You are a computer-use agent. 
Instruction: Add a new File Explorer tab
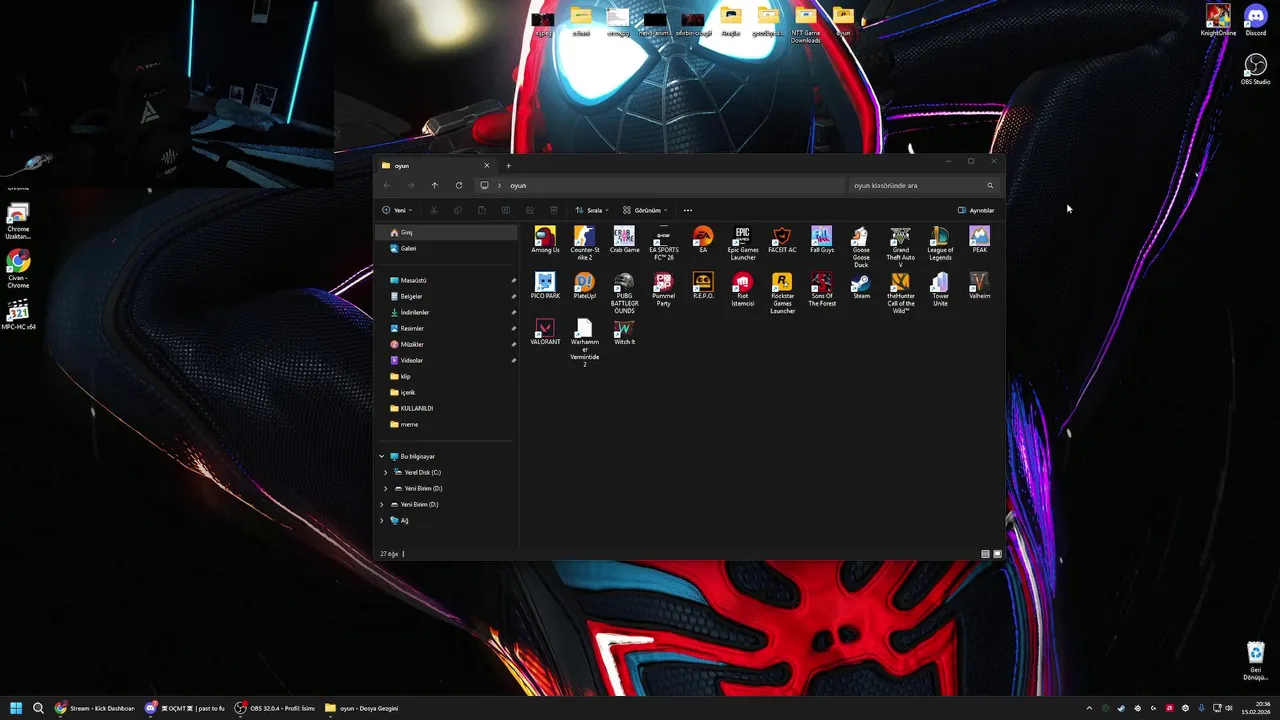click(x=508, y=165)
